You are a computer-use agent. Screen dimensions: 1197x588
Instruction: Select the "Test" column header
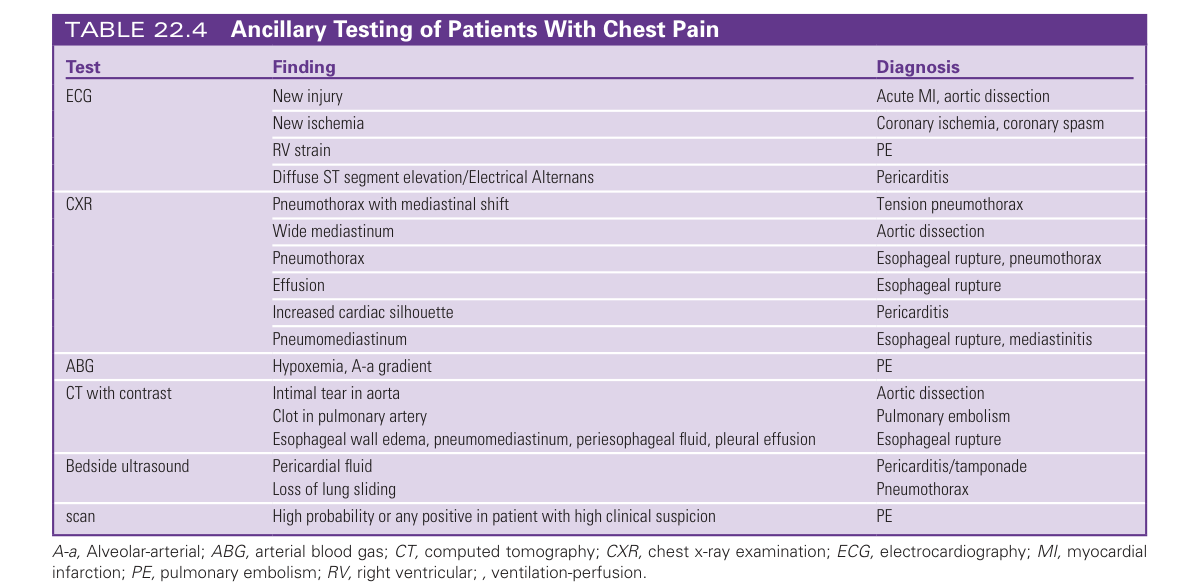pyautogui.click(x=83, y=68)
